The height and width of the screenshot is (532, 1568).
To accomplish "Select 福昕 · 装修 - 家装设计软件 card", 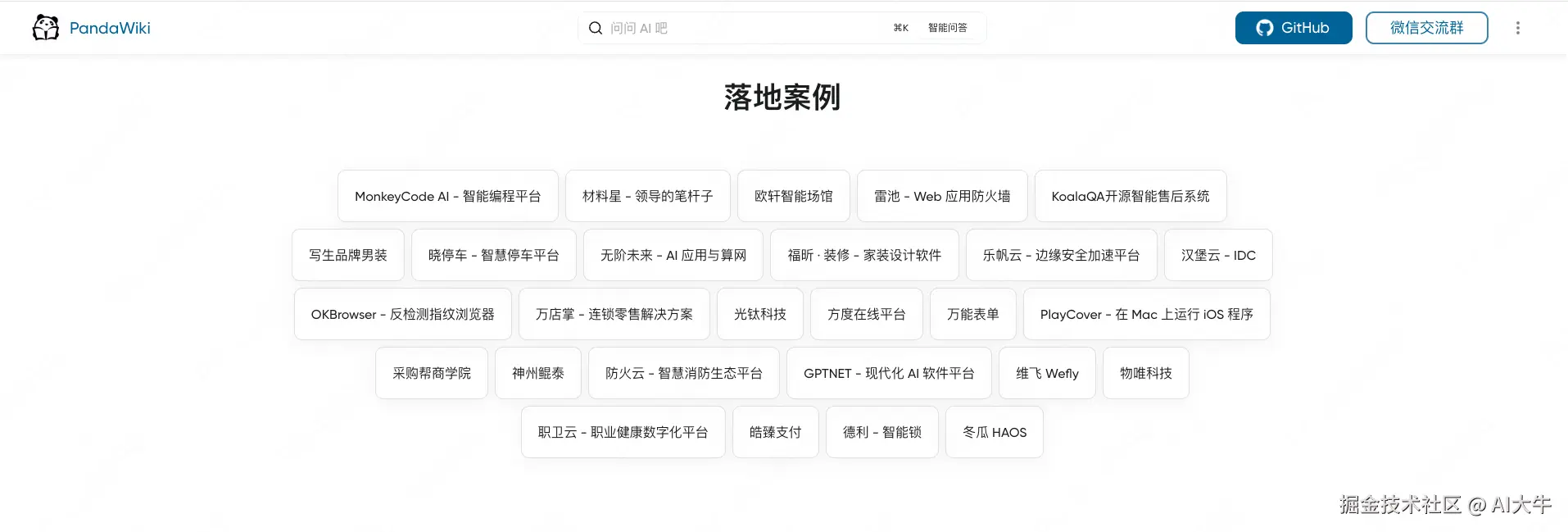I will (864, 255).
